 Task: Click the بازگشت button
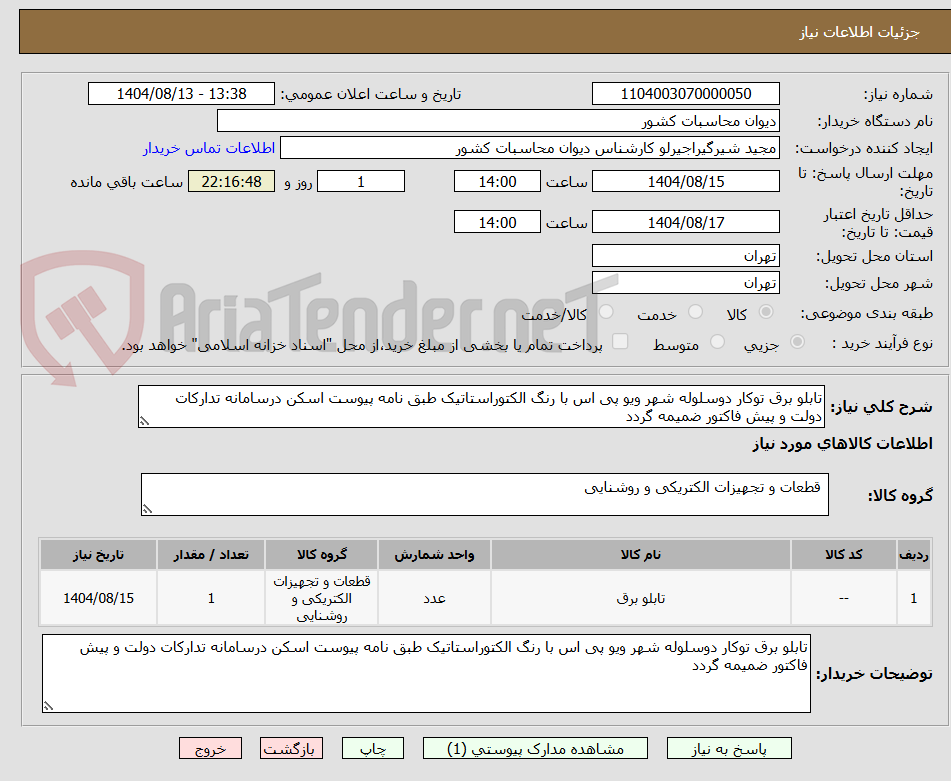tap(291, 747)
